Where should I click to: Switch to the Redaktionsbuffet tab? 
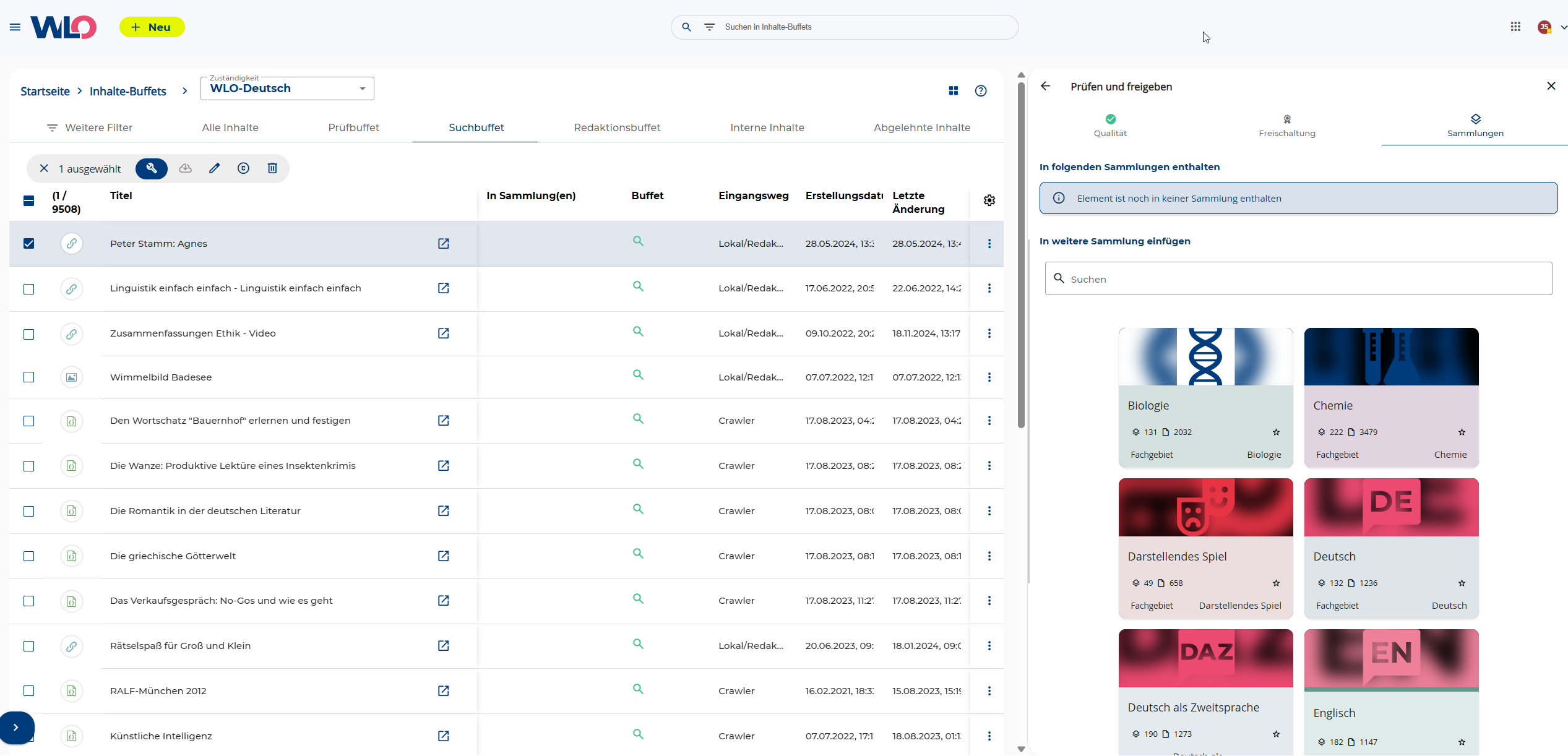617,127
